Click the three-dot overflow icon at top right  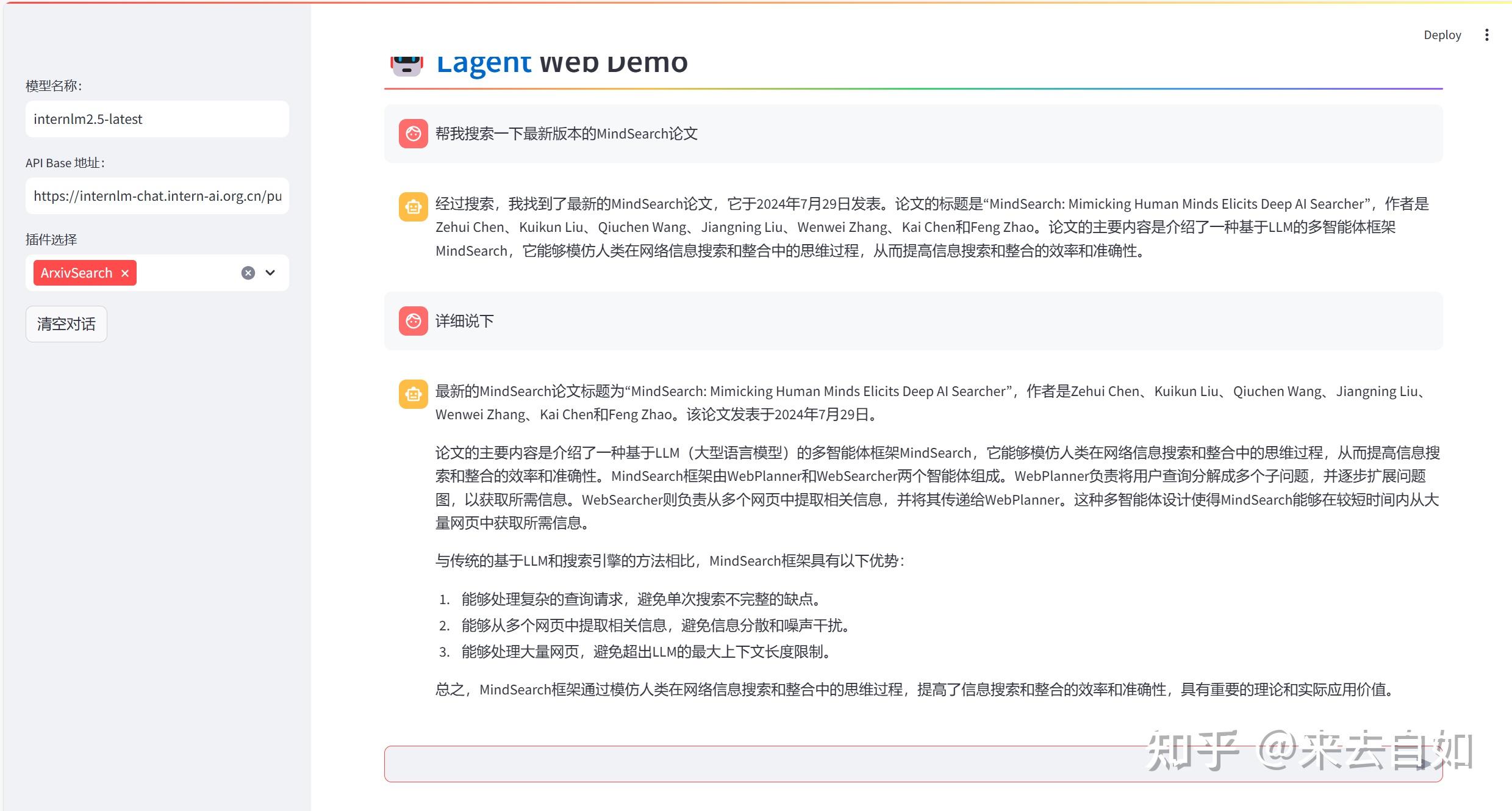point(1486,35)
